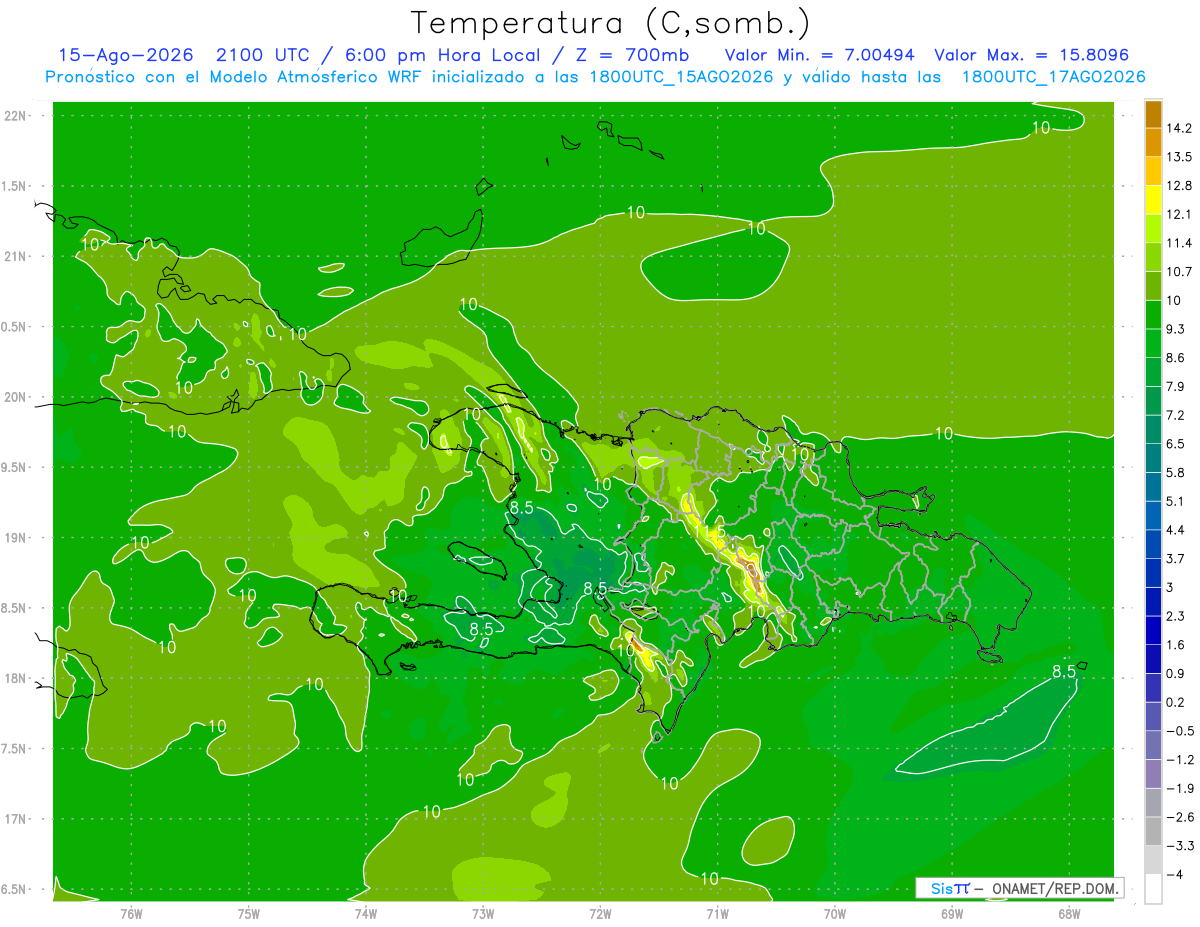This screenshot has height=927, width=1200.
Task: Click the "12.8" color scale value
Action: [1180, 185]
